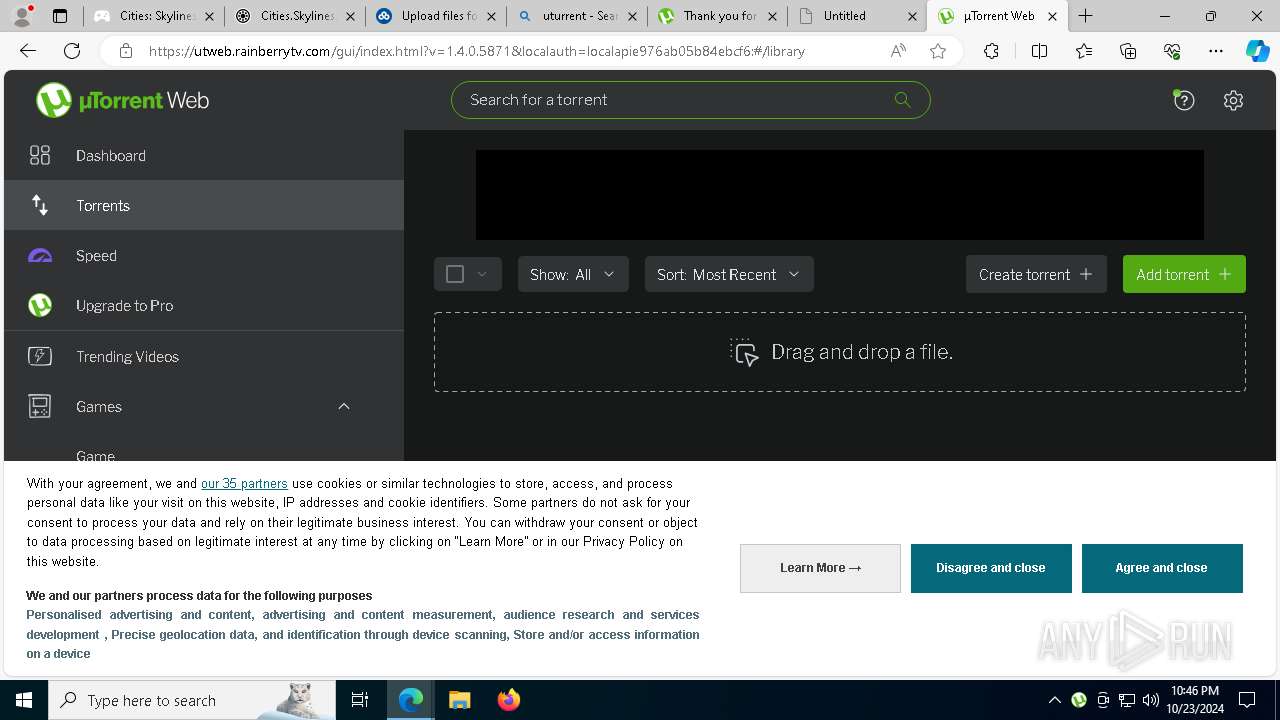Click the Drag and drop a file area
This screenshot has width=1280, height=720.
pyautogui.click(x=840, y=352)
